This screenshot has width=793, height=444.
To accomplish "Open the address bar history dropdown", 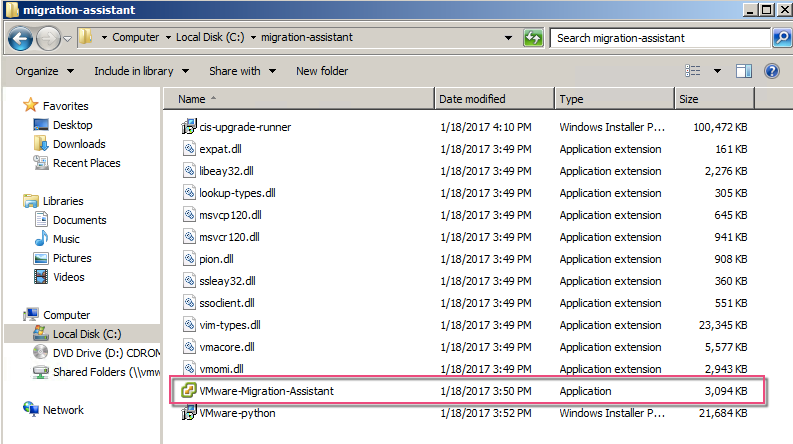I will 508,37.
